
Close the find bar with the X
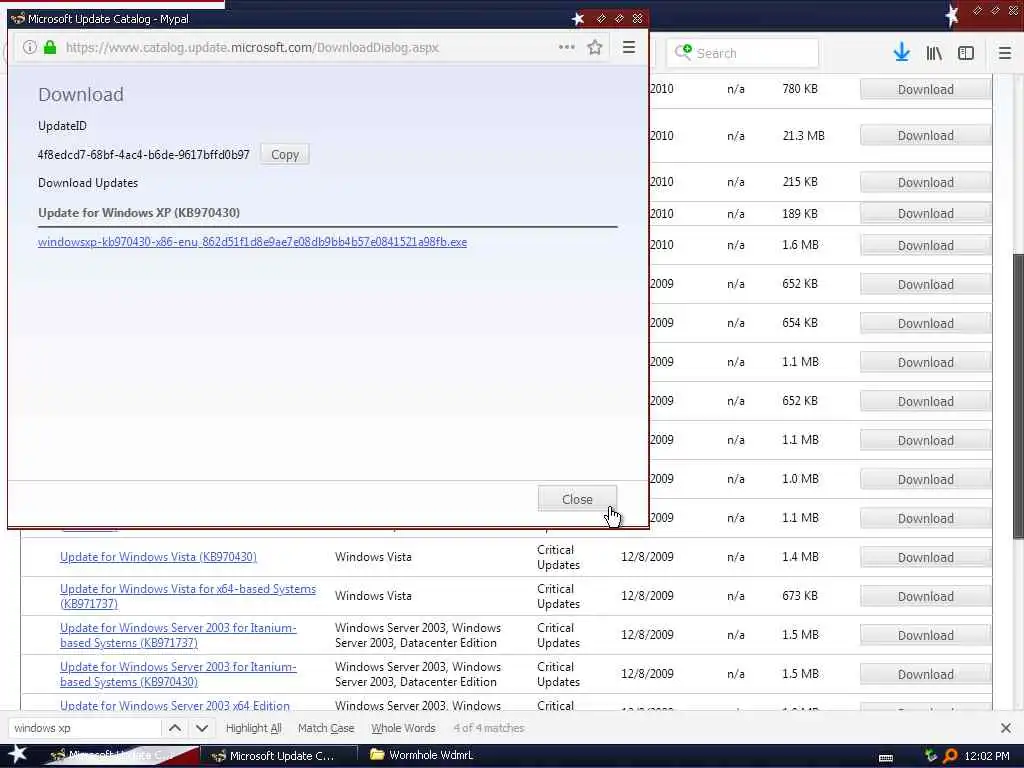pyautogui.click(x=1006, y=728)
